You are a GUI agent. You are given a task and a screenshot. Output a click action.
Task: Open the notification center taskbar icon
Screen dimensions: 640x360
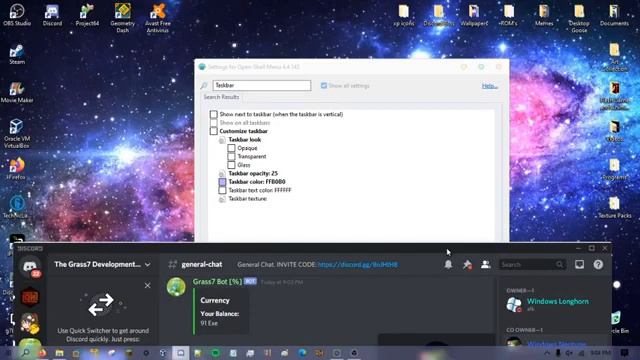point(624,353)
